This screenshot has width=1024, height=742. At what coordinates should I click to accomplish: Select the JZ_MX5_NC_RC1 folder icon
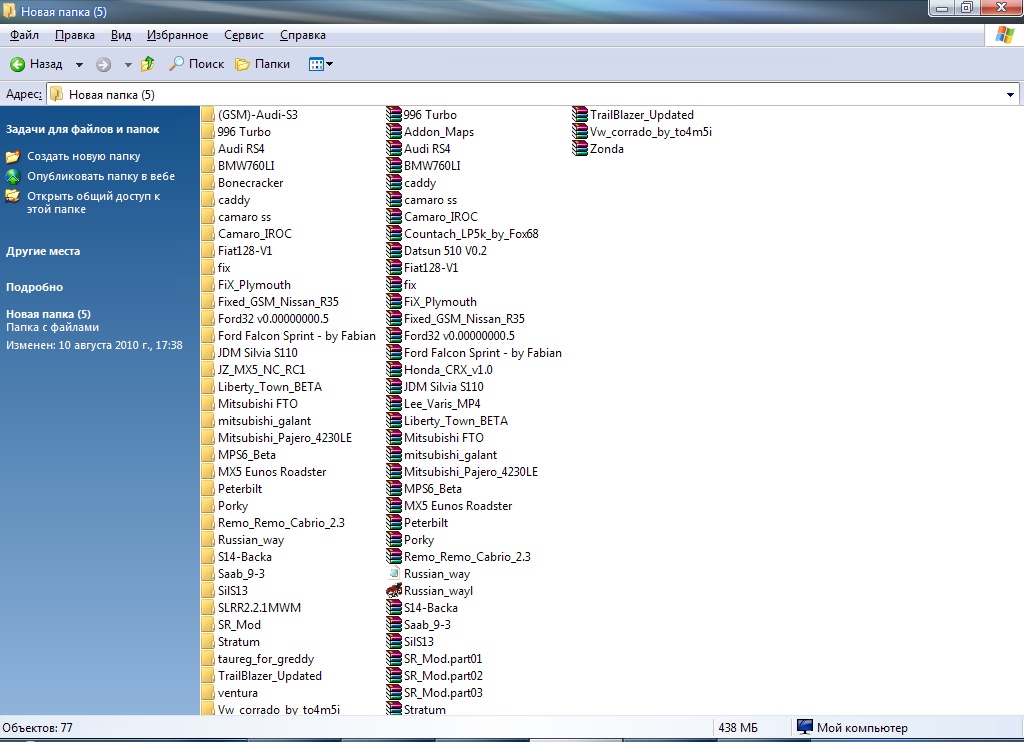208,370
